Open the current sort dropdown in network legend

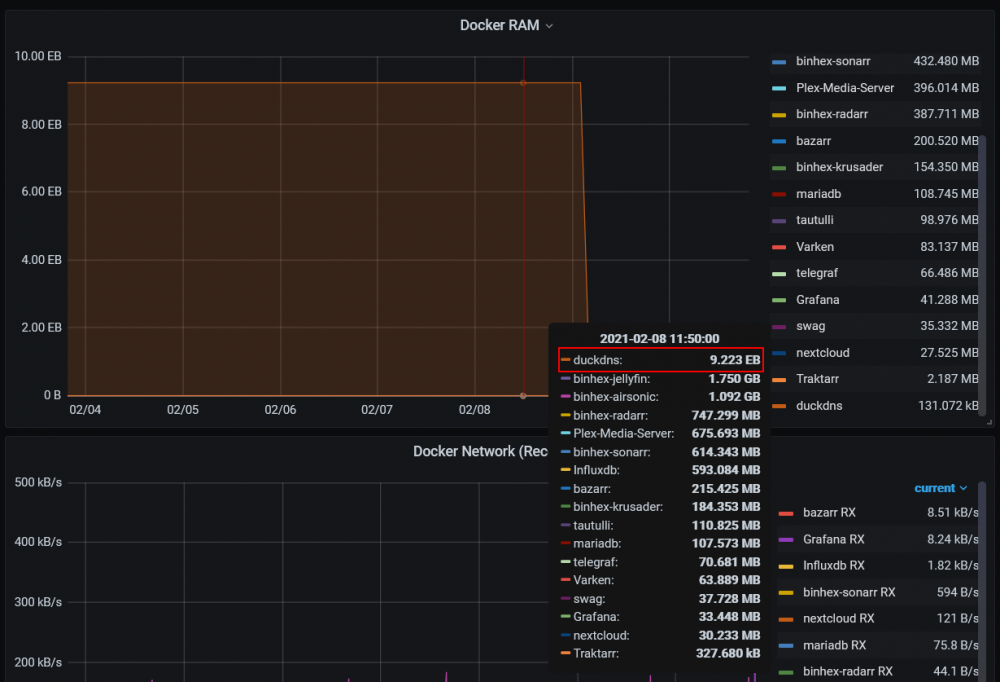click(941, 488)
